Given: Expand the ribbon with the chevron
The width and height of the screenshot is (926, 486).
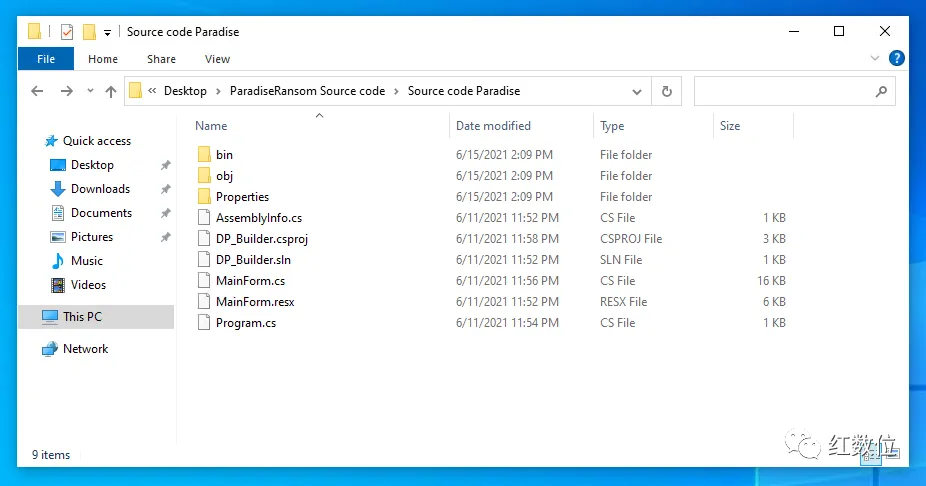Looking at the screenshot, I should point(875,58).
